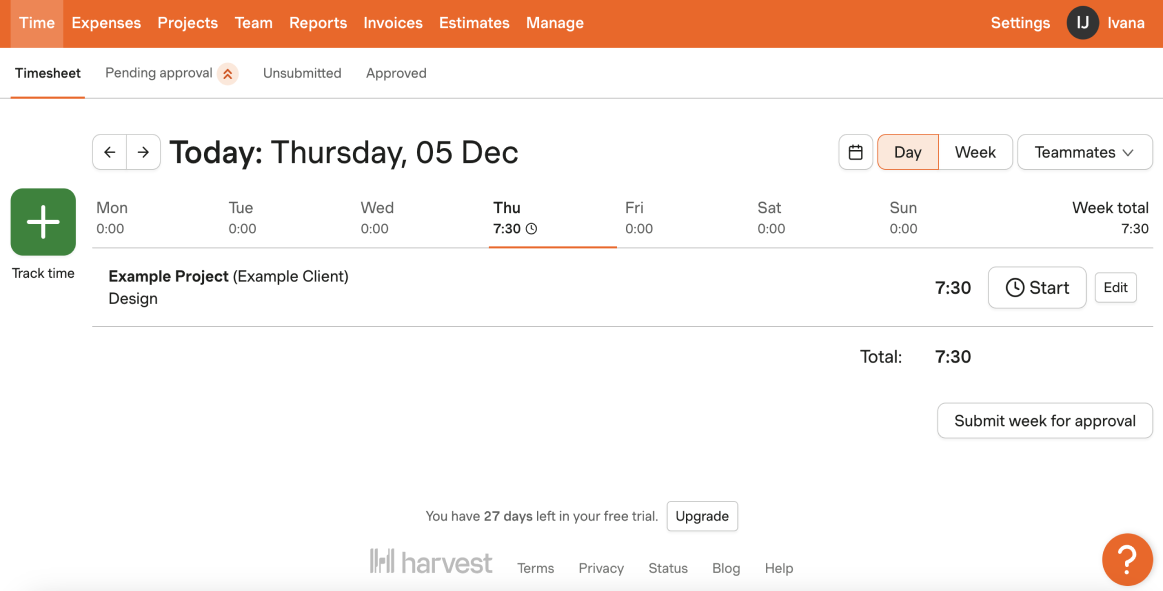Open Ivana account menu

click(1126, 23)
